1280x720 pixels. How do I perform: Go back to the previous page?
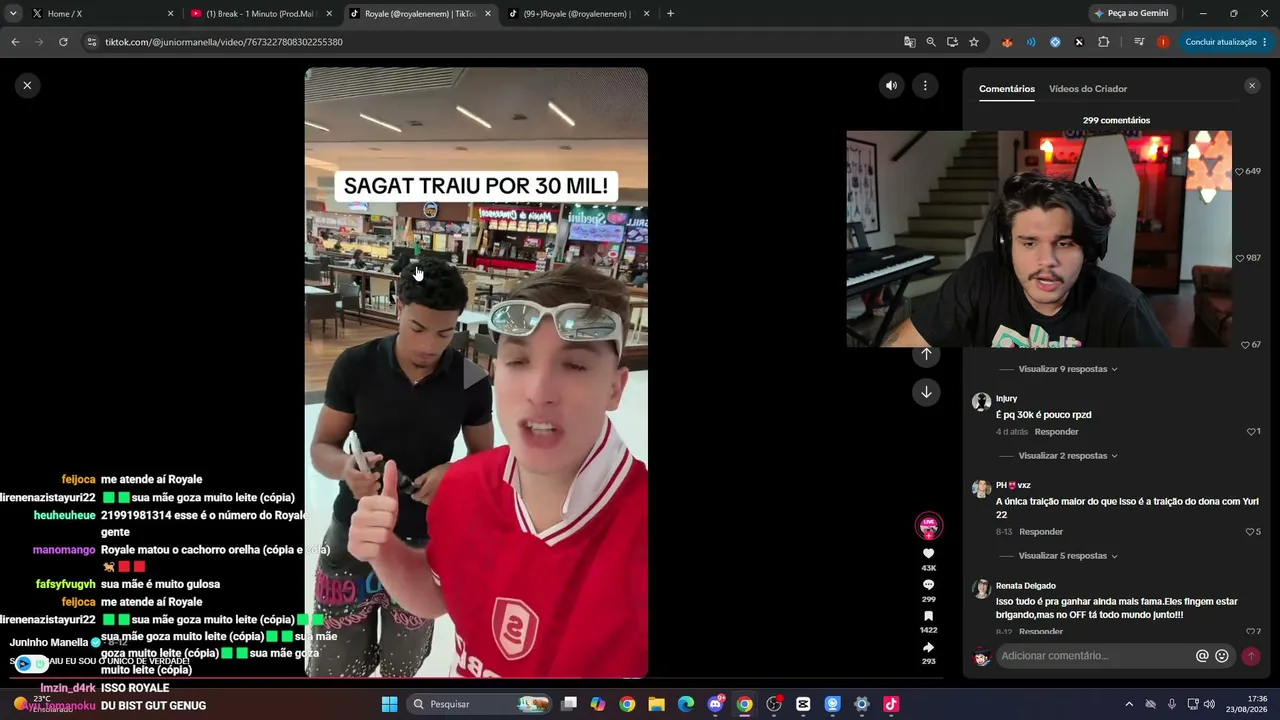pos(15,42)
